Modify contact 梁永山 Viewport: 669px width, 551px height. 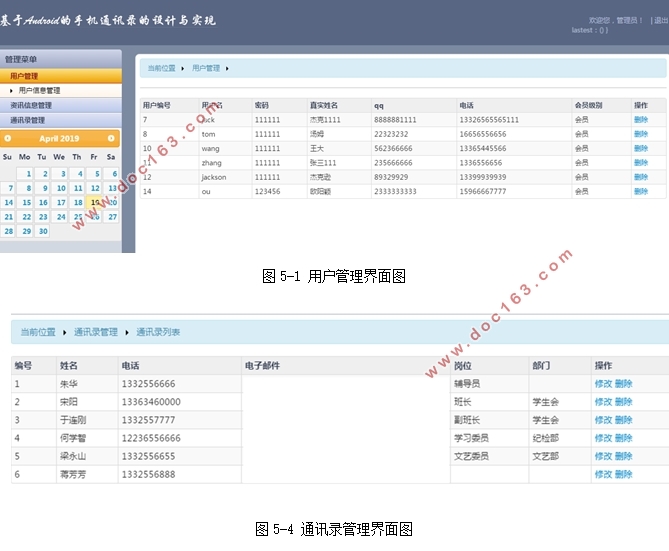(x=603, y=456)
